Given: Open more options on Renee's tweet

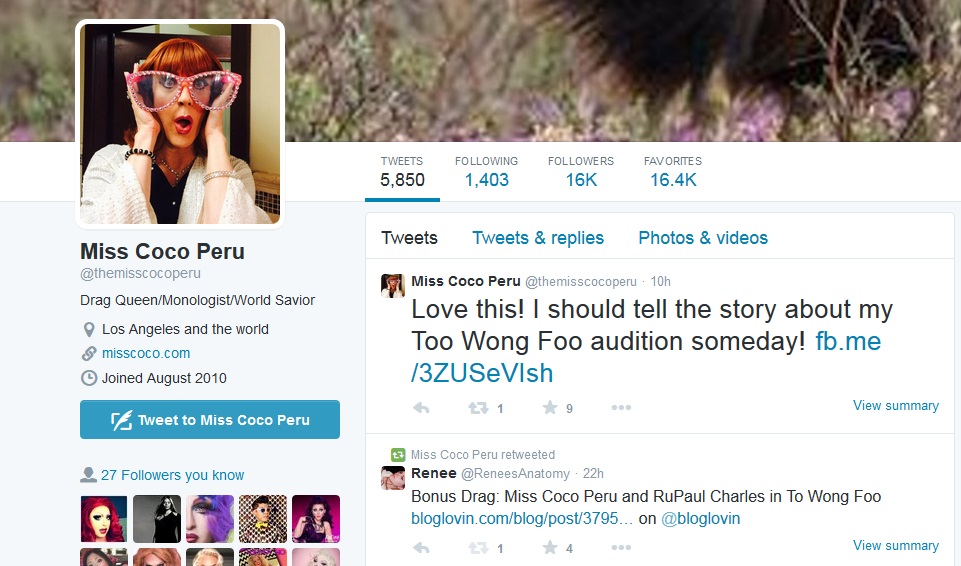Looking at the screenshot, I should tap(621, 547).
